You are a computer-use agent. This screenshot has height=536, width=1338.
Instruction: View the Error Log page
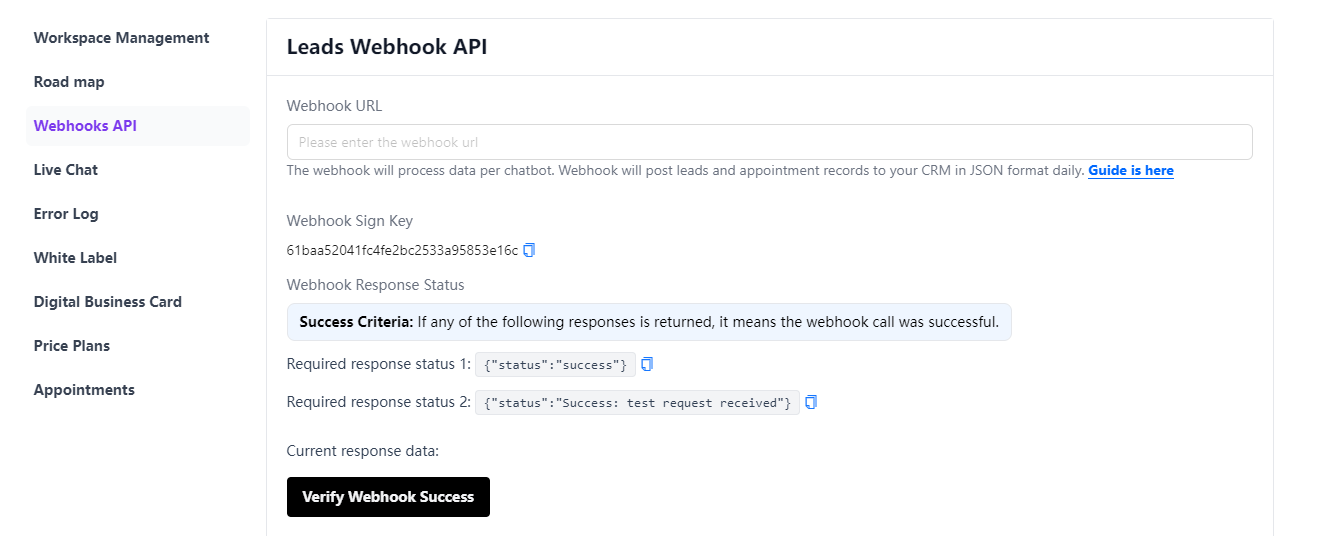click(x=66, y=214)
